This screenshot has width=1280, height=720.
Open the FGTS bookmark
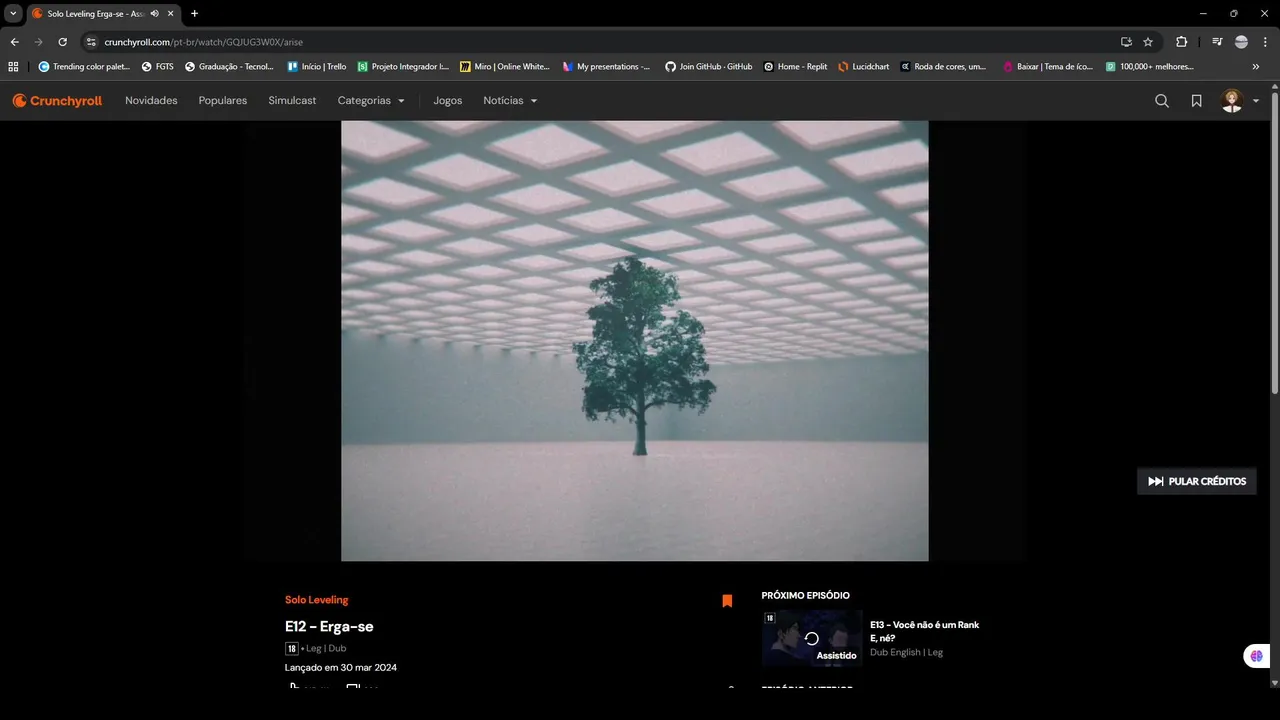[x=158, y=66]
